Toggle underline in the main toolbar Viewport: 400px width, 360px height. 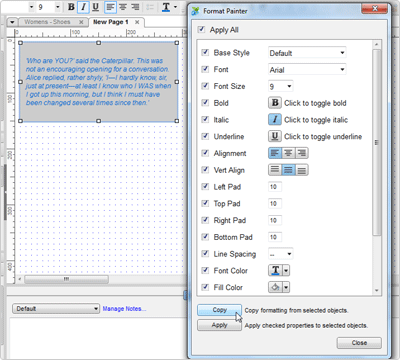click(96, 7)
